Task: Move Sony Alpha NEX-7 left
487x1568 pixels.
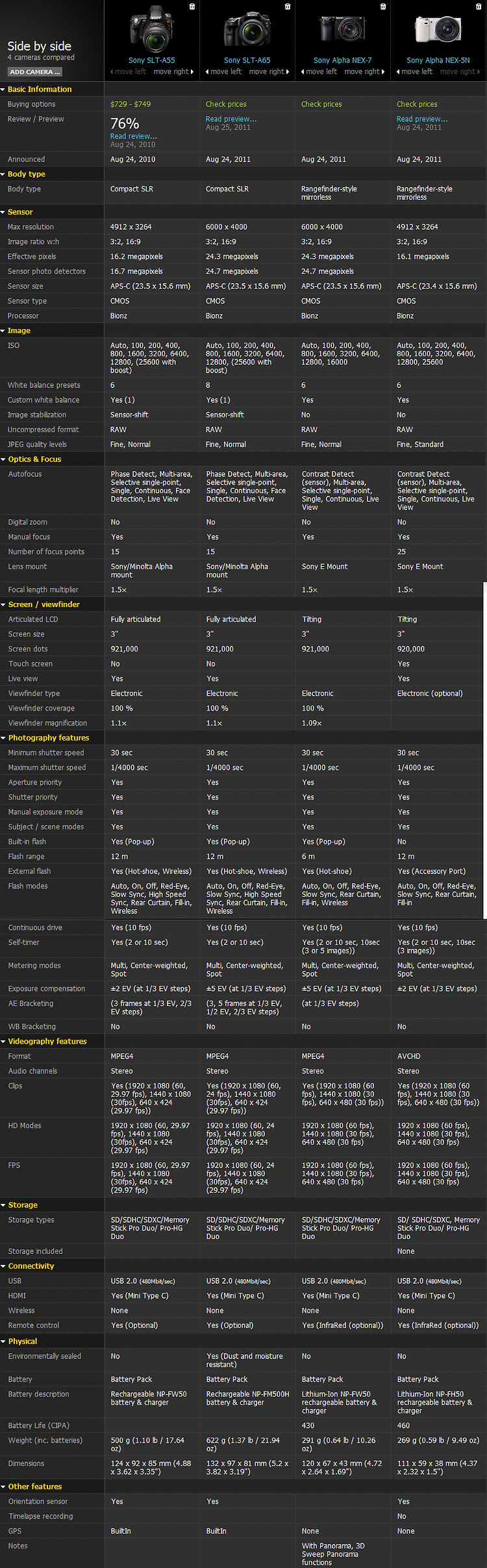Action: pyautogui.click(x=319, y=72)
